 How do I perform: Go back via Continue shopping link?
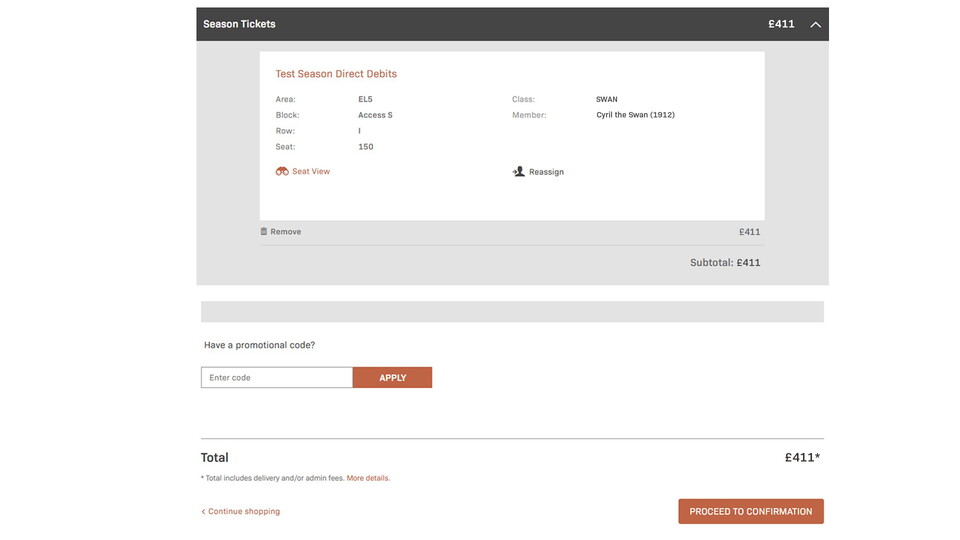(x=244, y=512)
